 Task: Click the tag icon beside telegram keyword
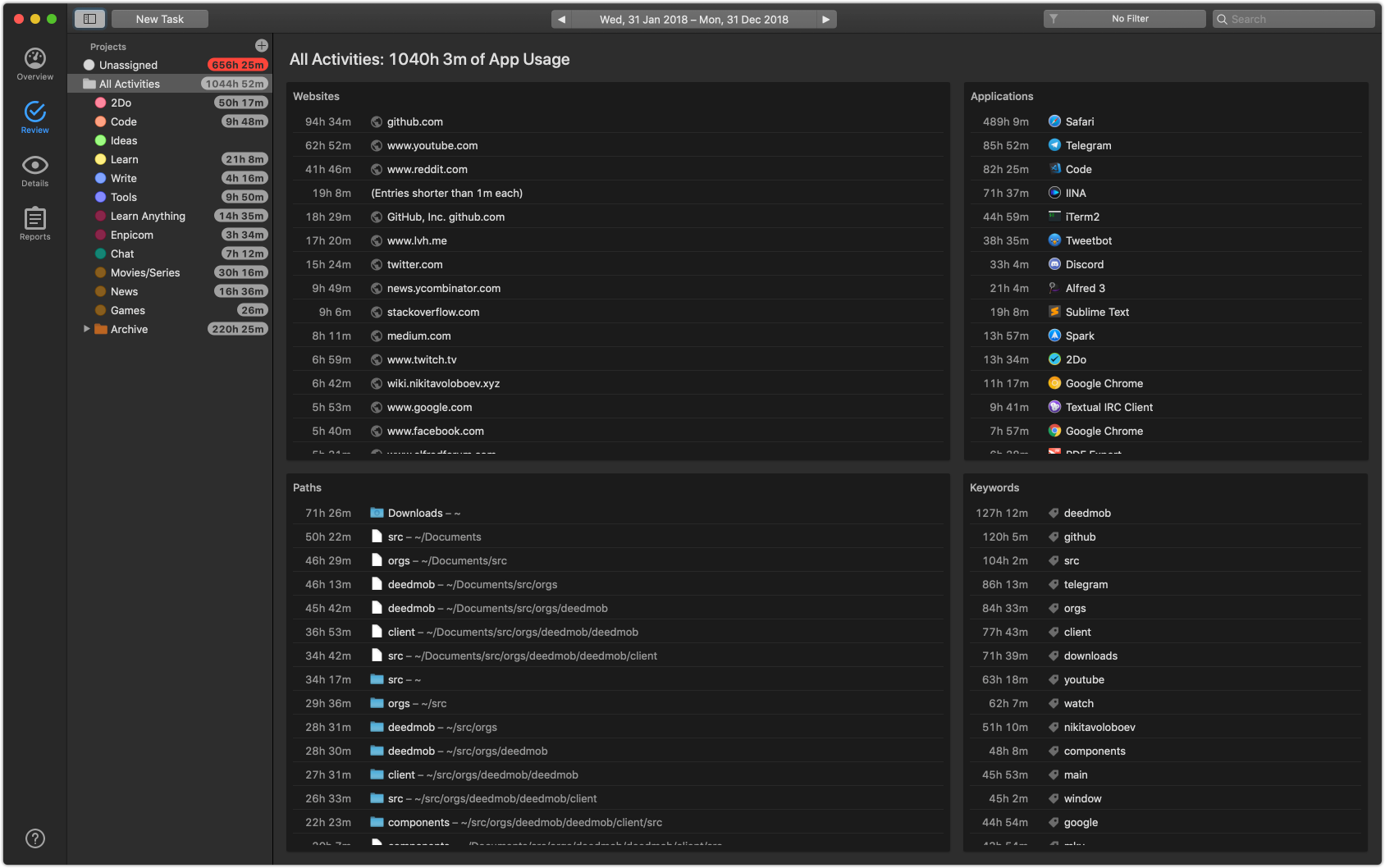tap(1054, 585)
